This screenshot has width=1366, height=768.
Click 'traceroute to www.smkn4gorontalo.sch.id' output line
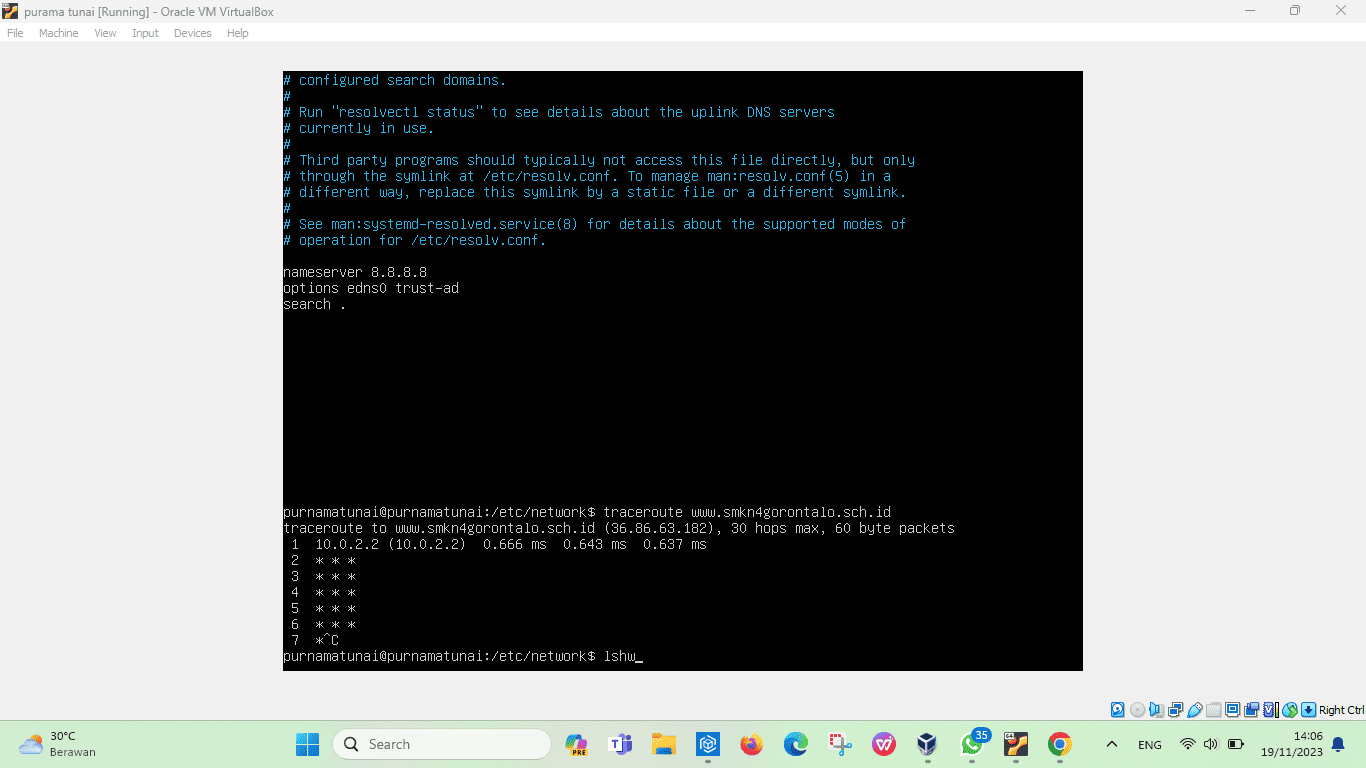coord(619,528)
